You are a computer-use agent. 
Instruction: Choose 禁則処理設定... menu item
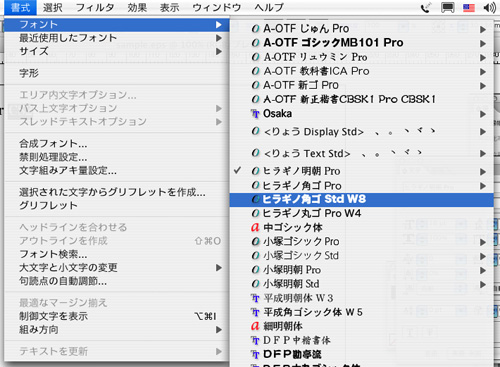click(117, 157)
